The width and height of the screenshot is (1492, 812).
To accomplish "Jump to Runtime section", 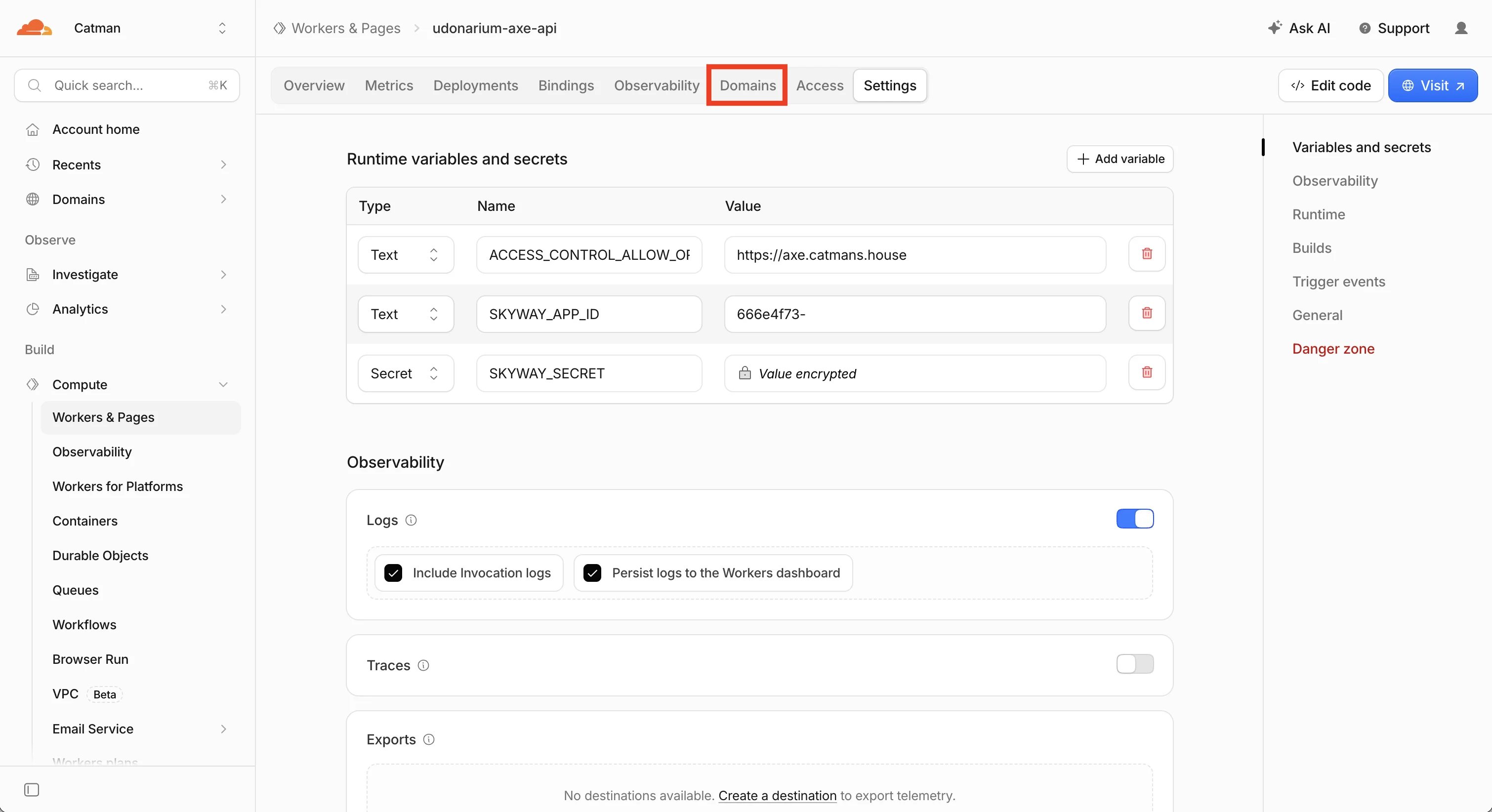I will [1318, 214].
